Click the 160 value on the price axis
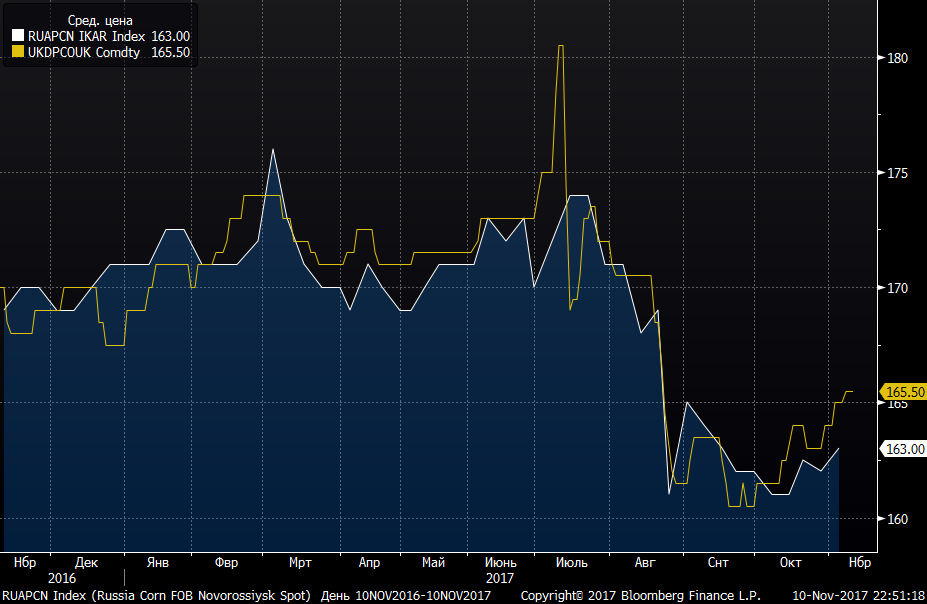 coord(897,519)
